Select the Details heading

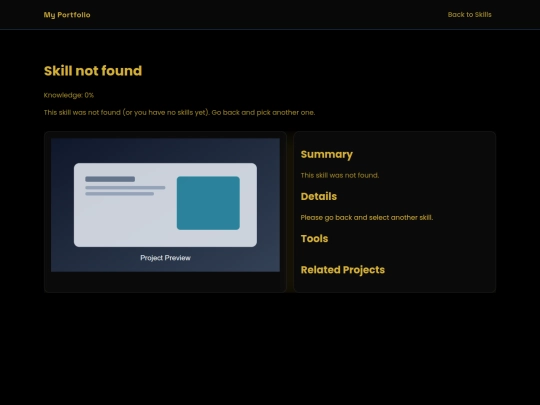click(319, 196)
